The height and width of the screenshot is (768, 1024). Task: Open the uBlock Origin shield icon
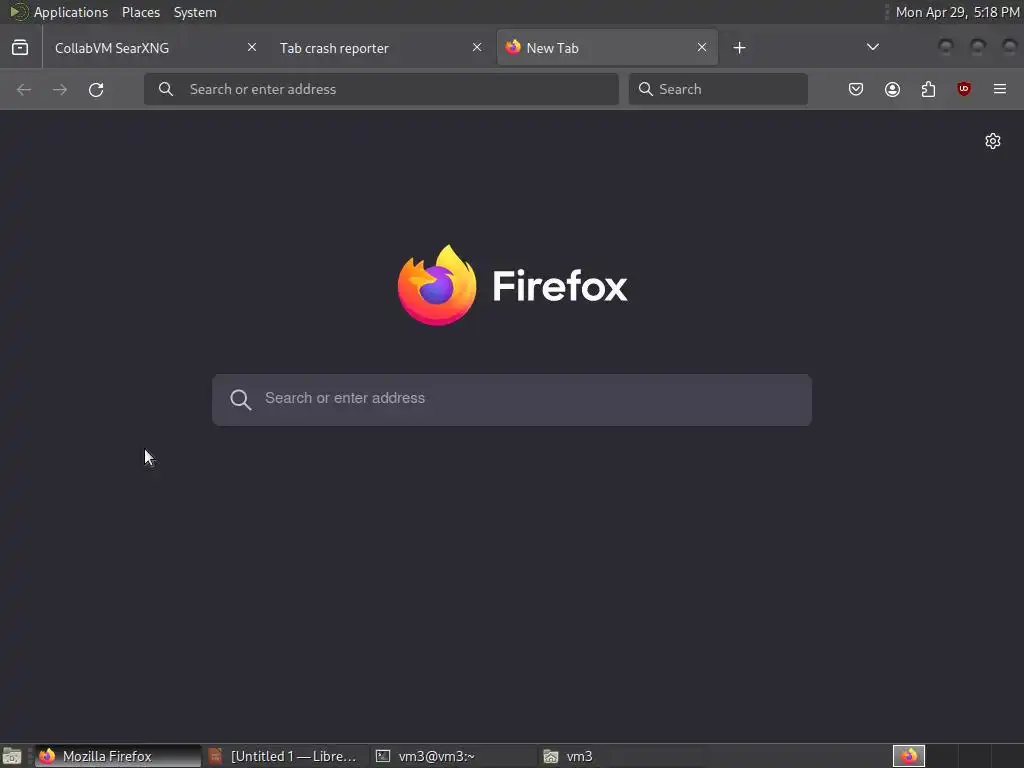pyautogui.click(x=964, y=89)
